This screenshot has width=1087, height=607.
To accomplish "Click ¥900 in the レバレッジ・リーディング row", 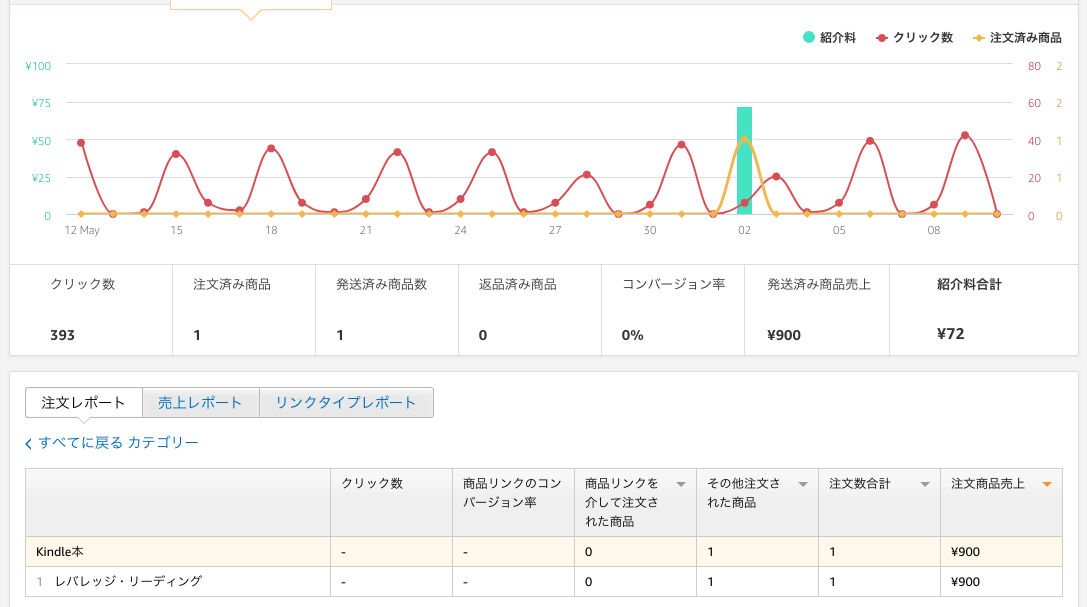I will pos(966,582).
